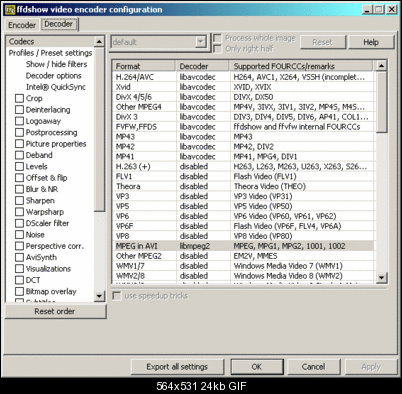
Task: Select the DivX 4/5/6 row
Action: [x=243, y=97]
